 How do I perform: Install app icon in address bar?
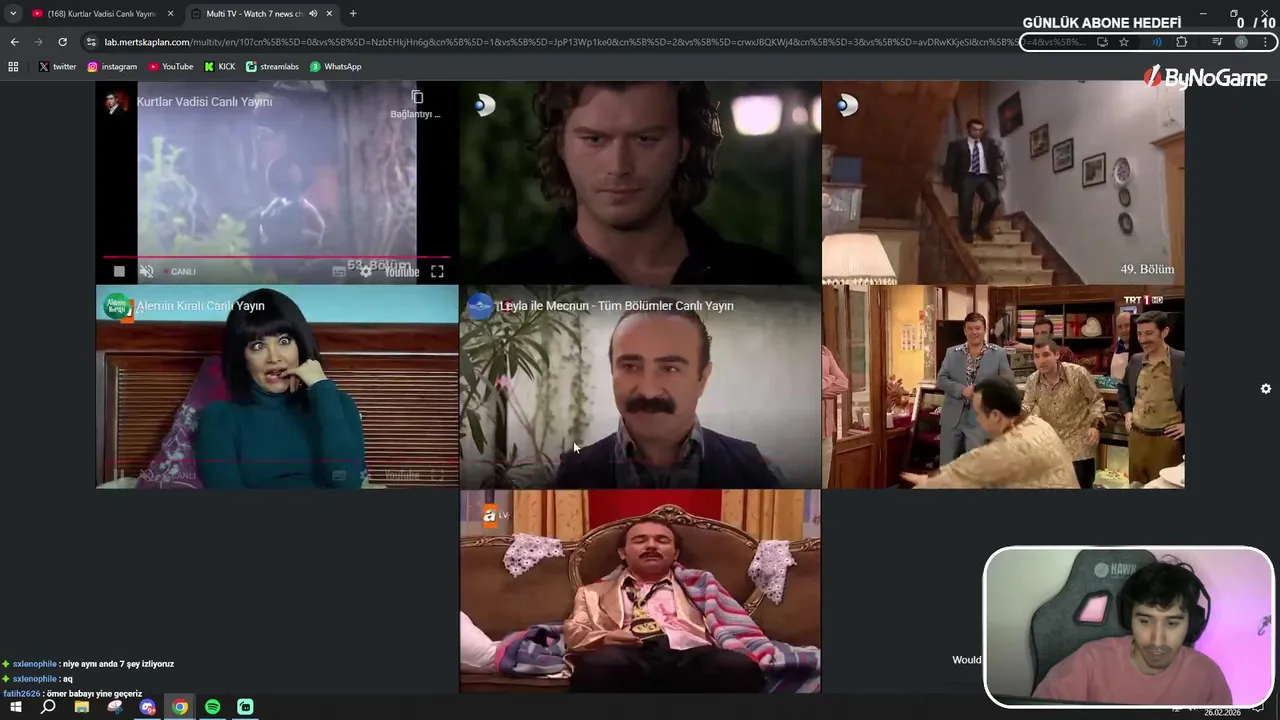click(1102, 42)
